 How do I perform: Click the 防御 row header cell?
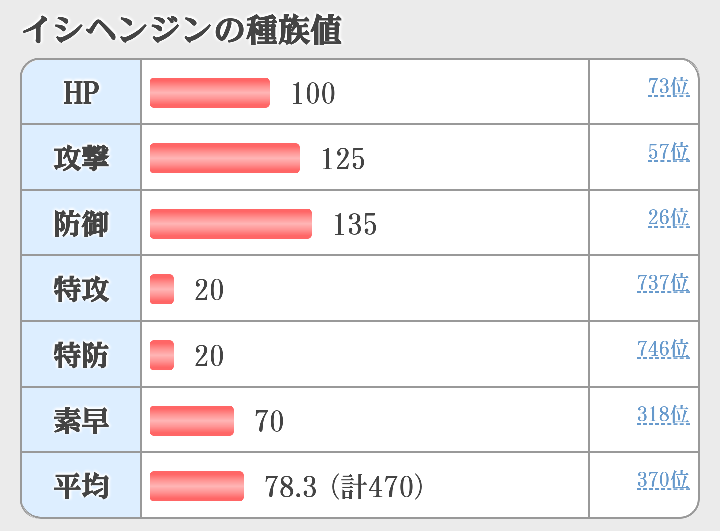pyautogui.click(x=81, y=224)
